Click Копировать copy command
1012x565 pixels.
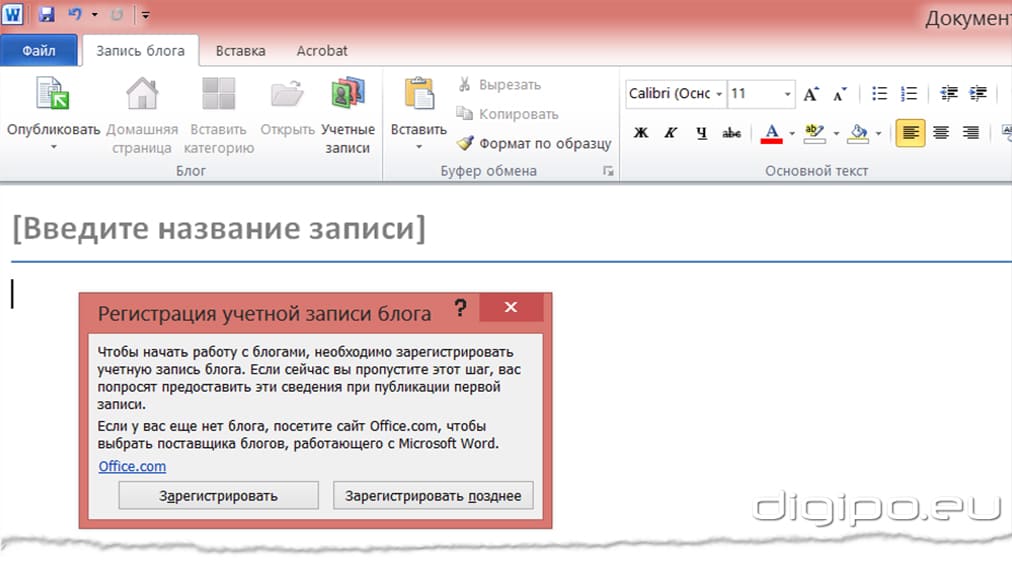(507, 114)
